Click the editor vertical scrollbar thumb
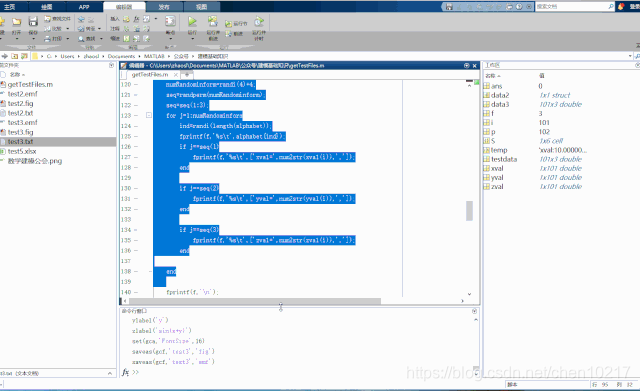 (x=469, y=211)
